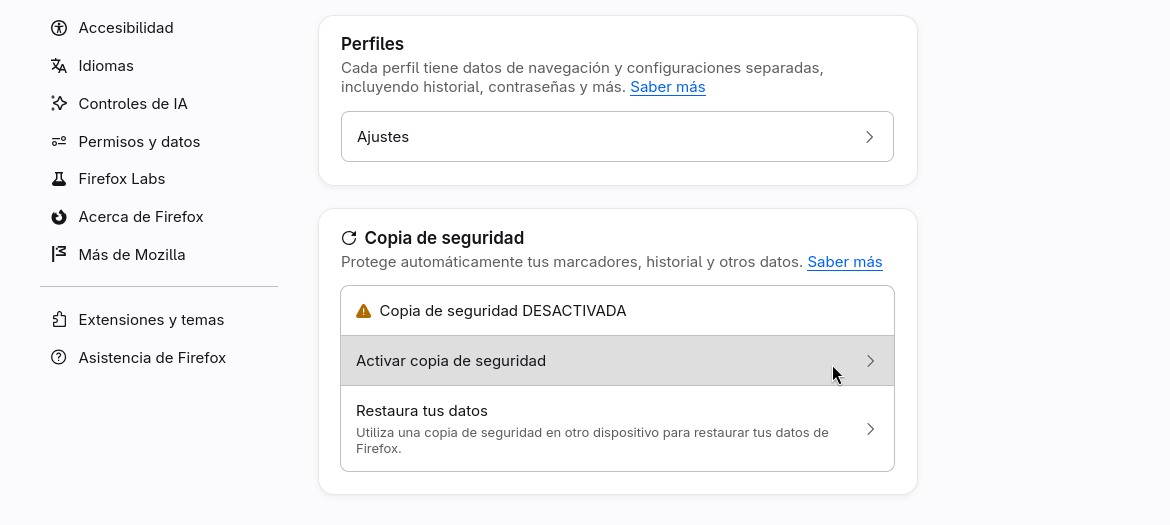Click the Restaura tus datos chevron
The image size is (1170, 525).
870,429
